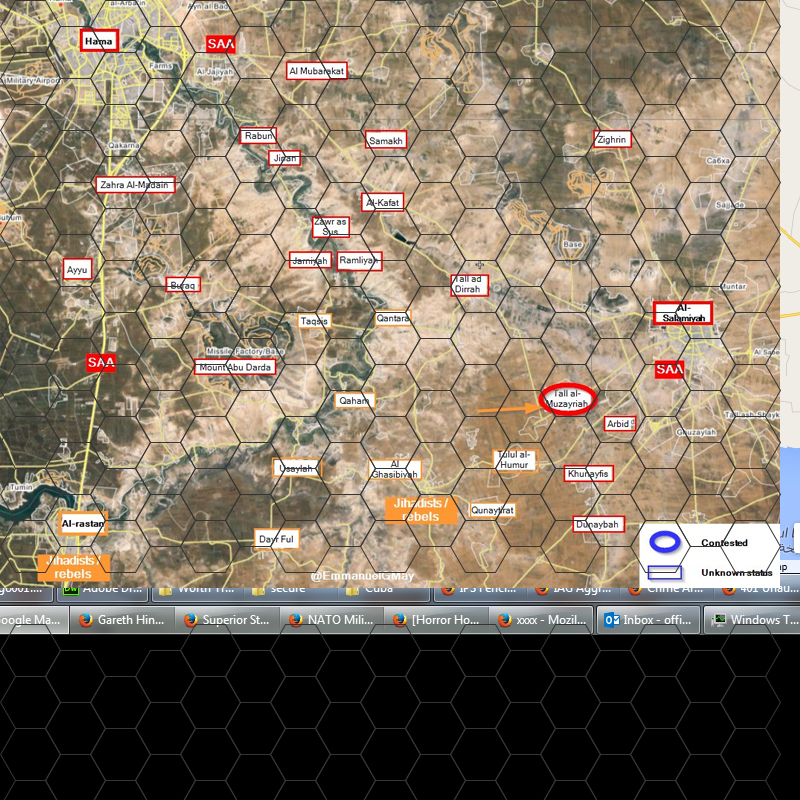Click the Qunaytrat label
The width and height of the screenshot is (800, 800).
[x=492, y=510]
